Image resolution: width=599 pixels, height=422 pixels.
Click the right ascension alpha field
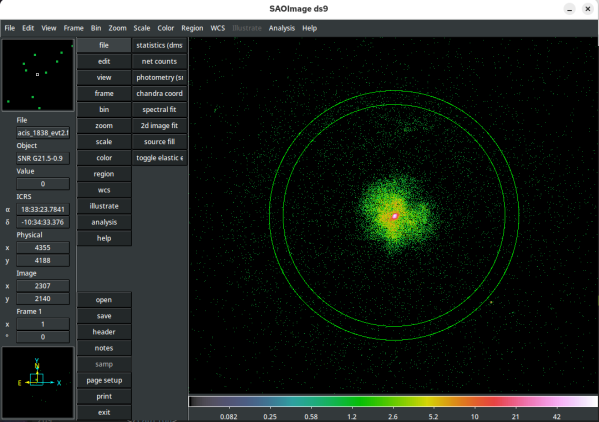(43, 210)
